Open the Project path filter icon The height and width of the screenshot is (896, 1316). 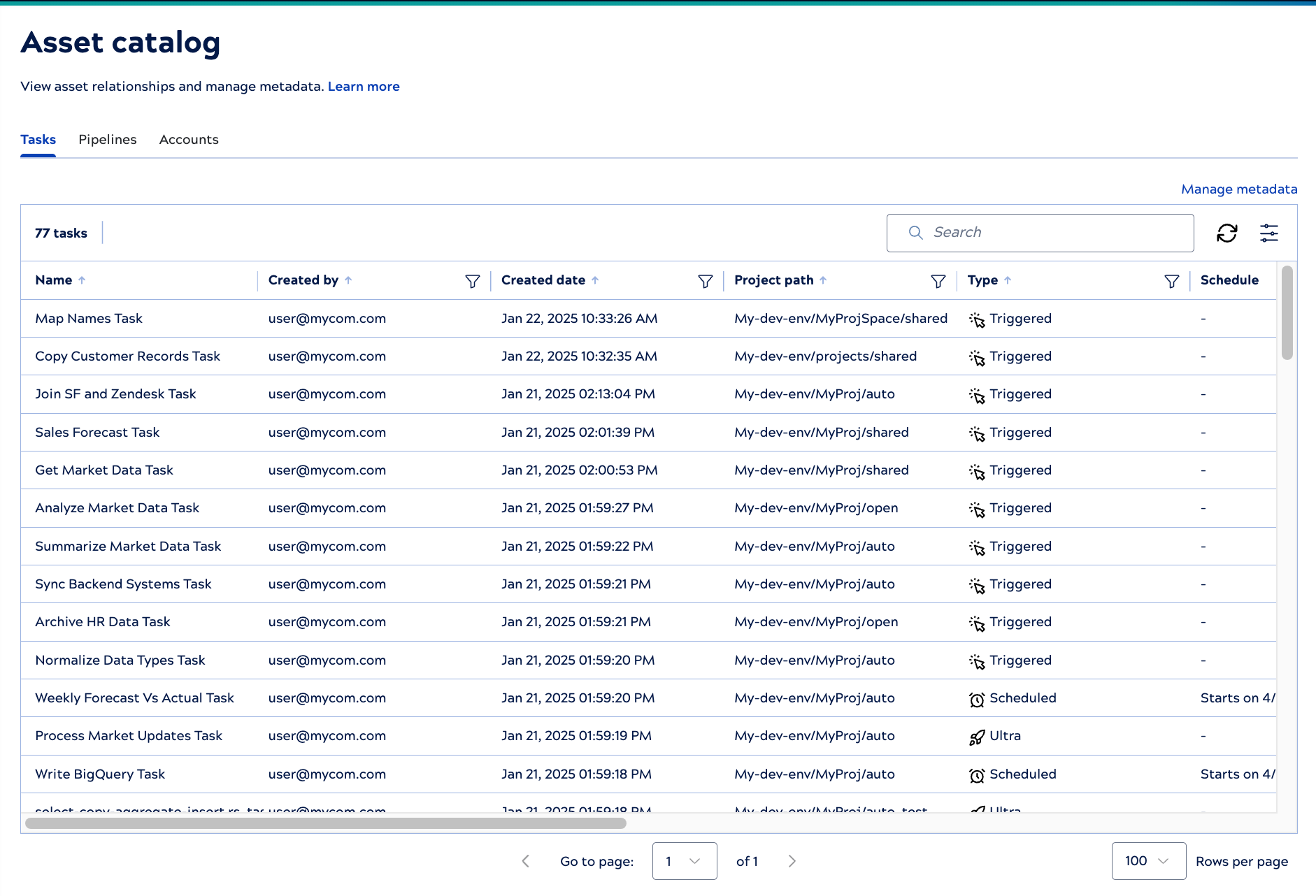tap(938, 281)
